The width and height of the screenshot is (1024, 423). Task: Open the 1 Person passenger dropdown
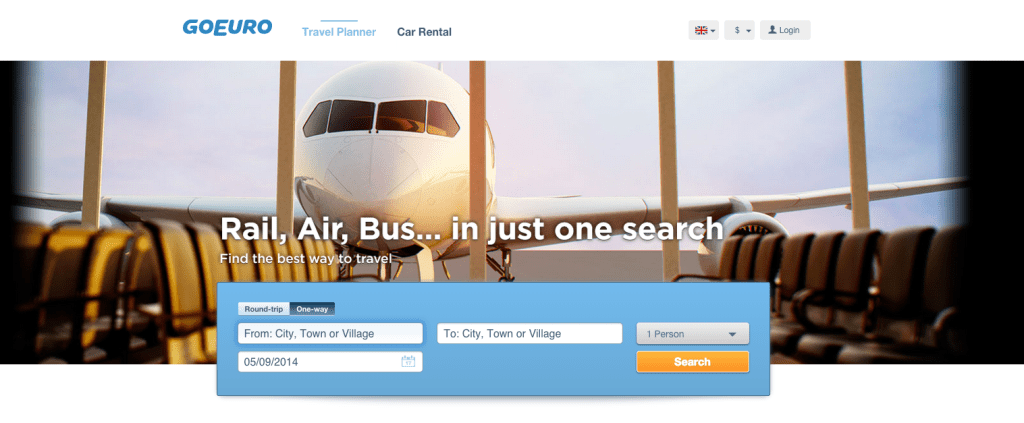(x=693, y=334)
